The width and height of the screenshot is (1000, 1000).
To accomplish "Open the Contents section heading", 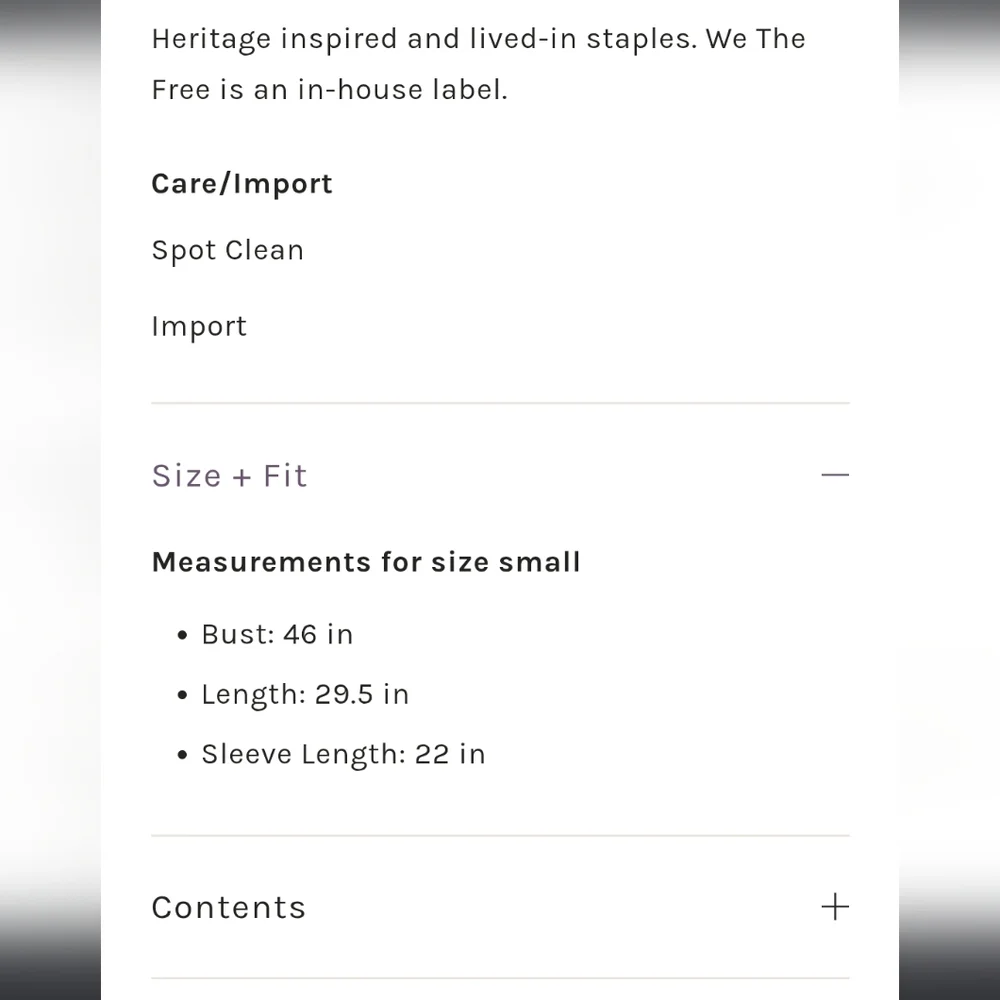I will click(228, 908).
